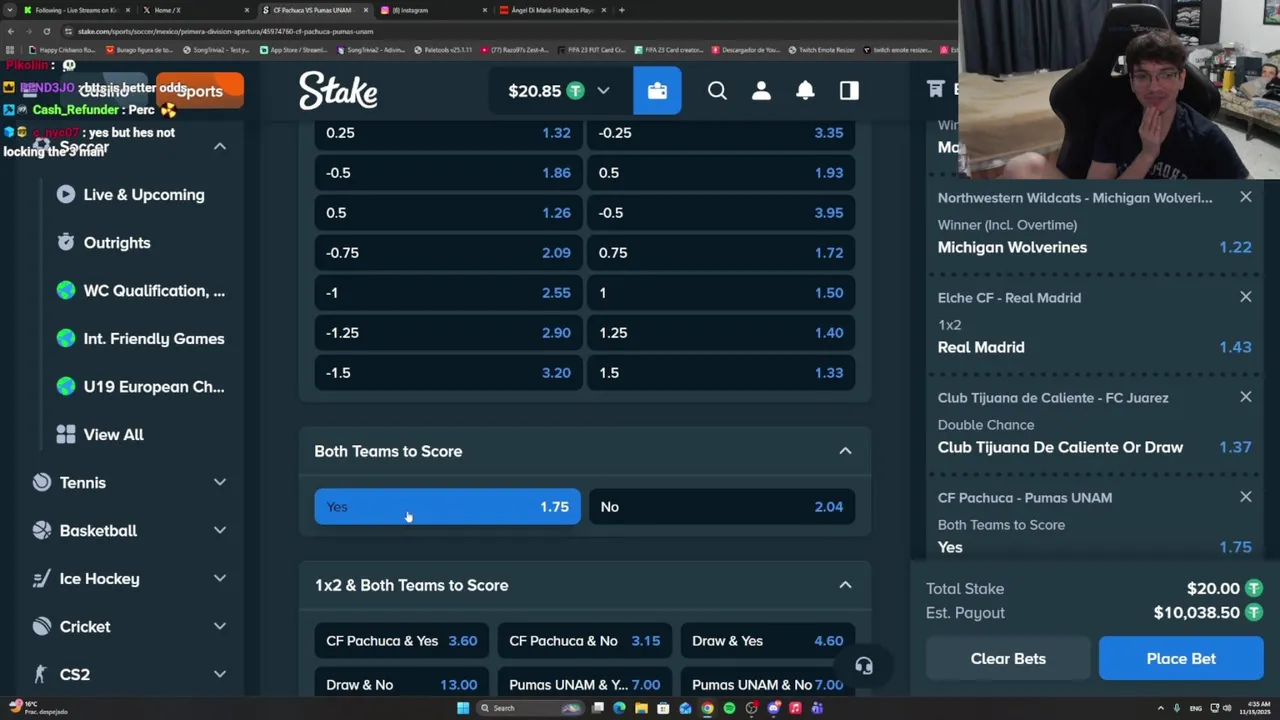Expand the Ice Hockey sidebar section
Screen dimensions: 1280x720
click(x=220, y=579)
